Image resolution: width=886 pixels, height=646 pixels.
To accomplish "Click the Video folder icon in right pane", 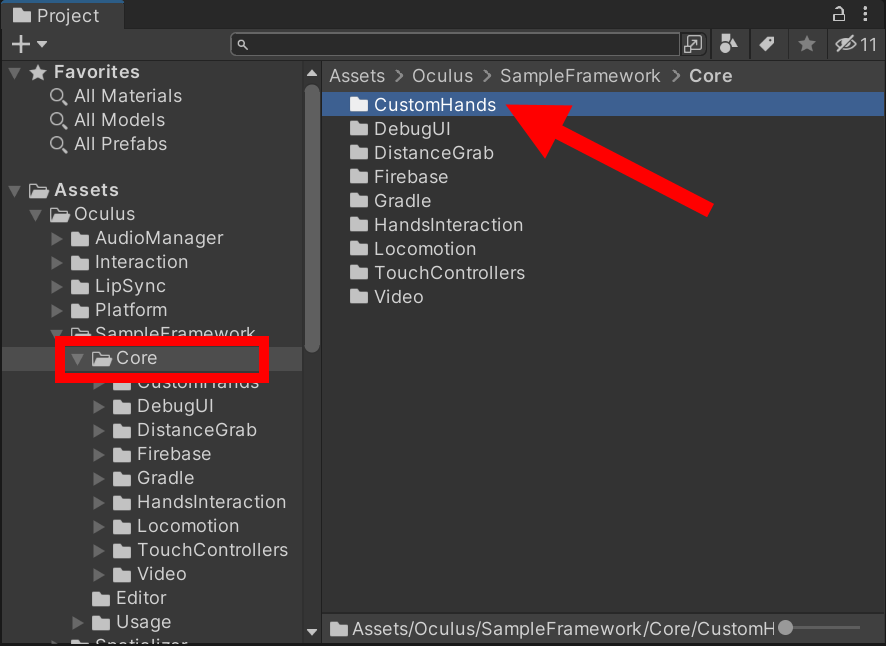I will [359, 296].
